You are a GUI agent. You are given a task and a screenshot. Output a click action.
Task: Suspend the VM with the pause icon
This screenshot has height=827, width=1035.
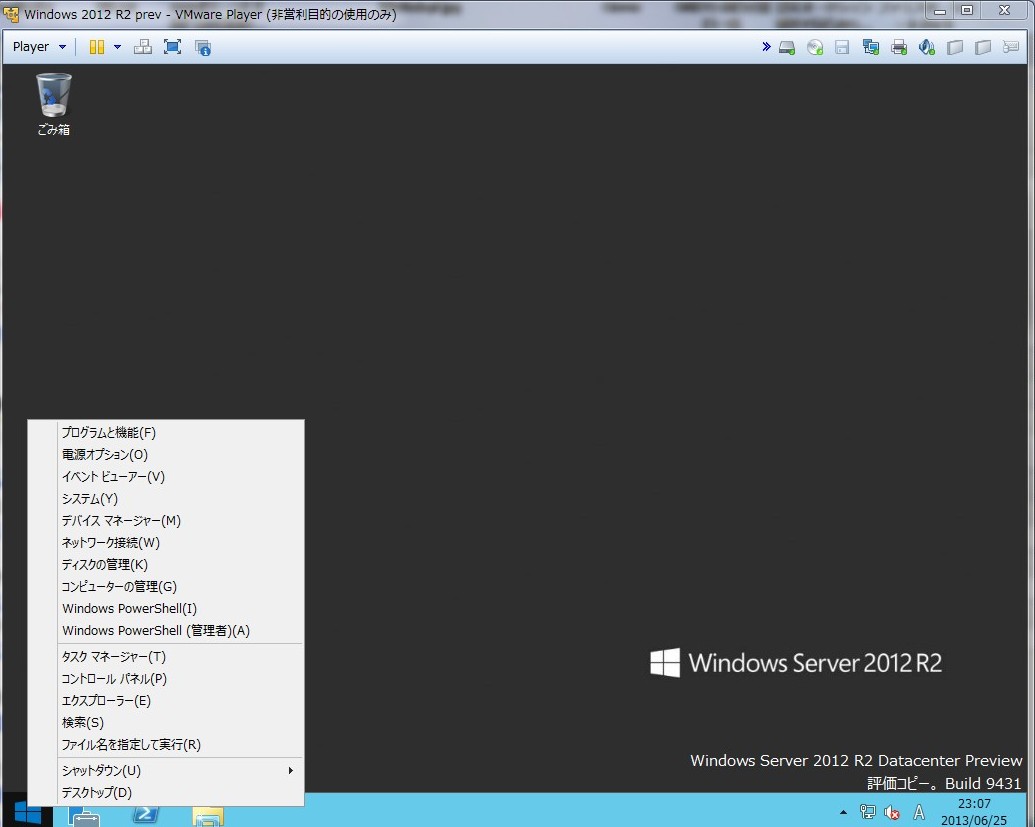click(x=98, y=46)
